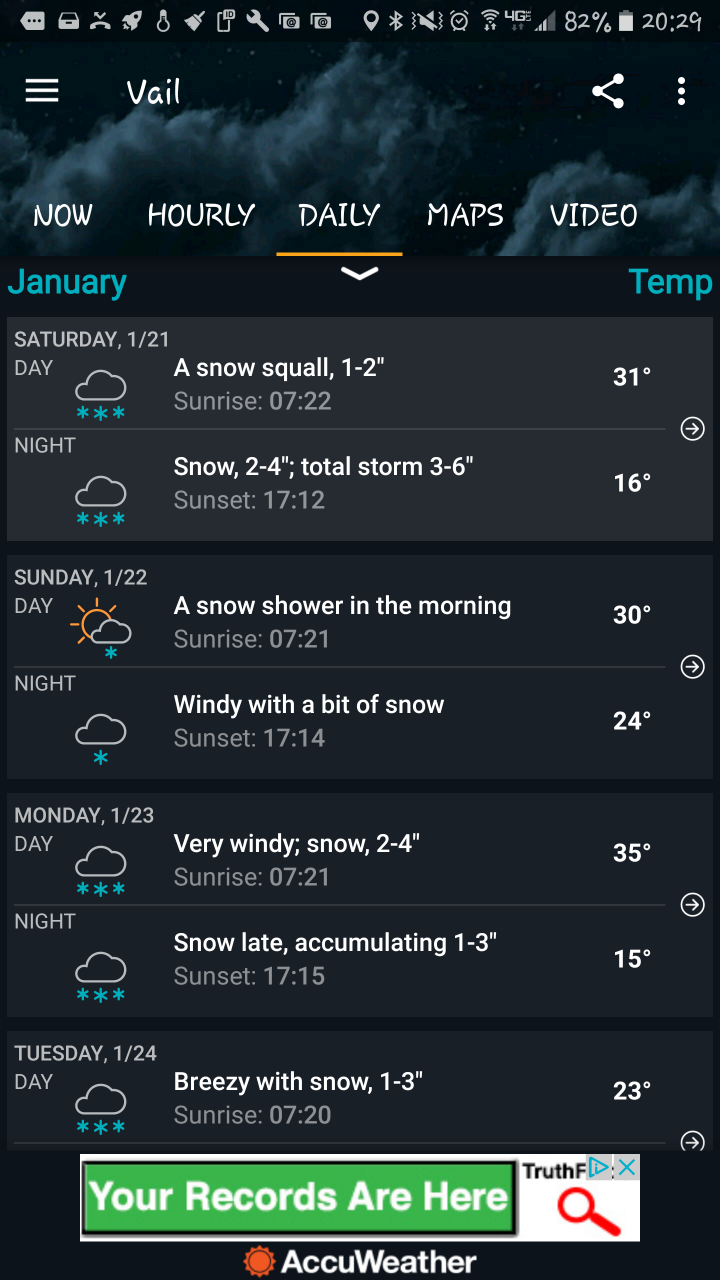
Task: Switch to the NOW tab
Action: coord(63,215)
